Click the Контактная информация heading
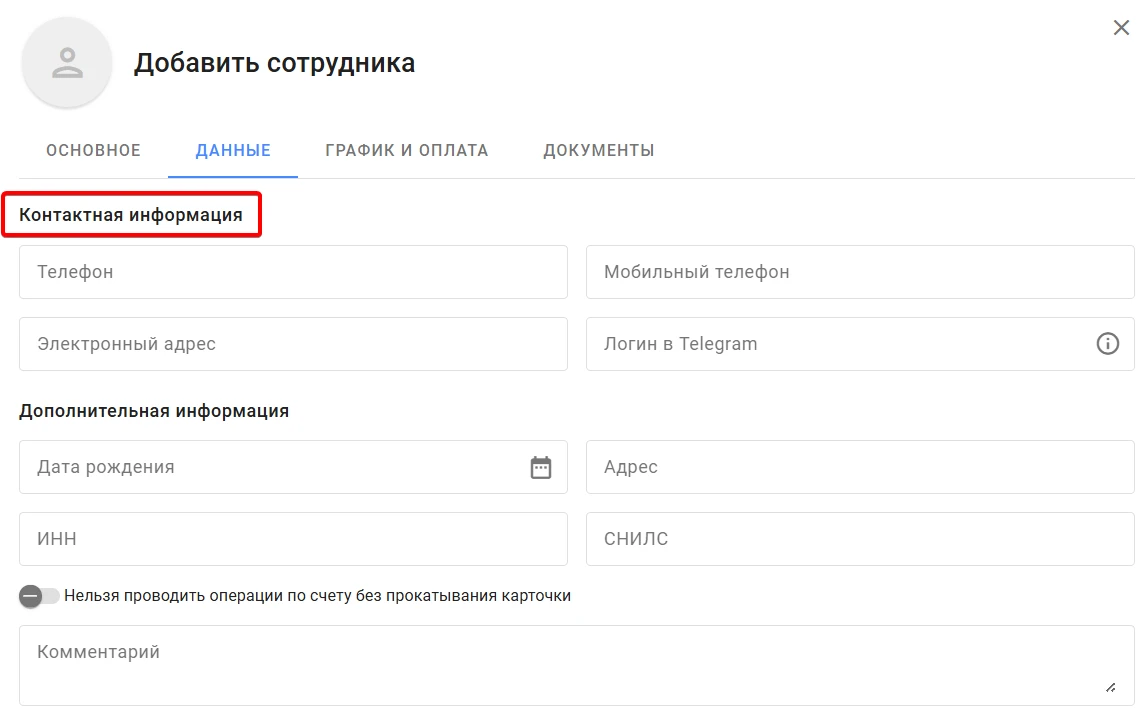This screenshot has height=709, width=1142. [x=130, y=215]
